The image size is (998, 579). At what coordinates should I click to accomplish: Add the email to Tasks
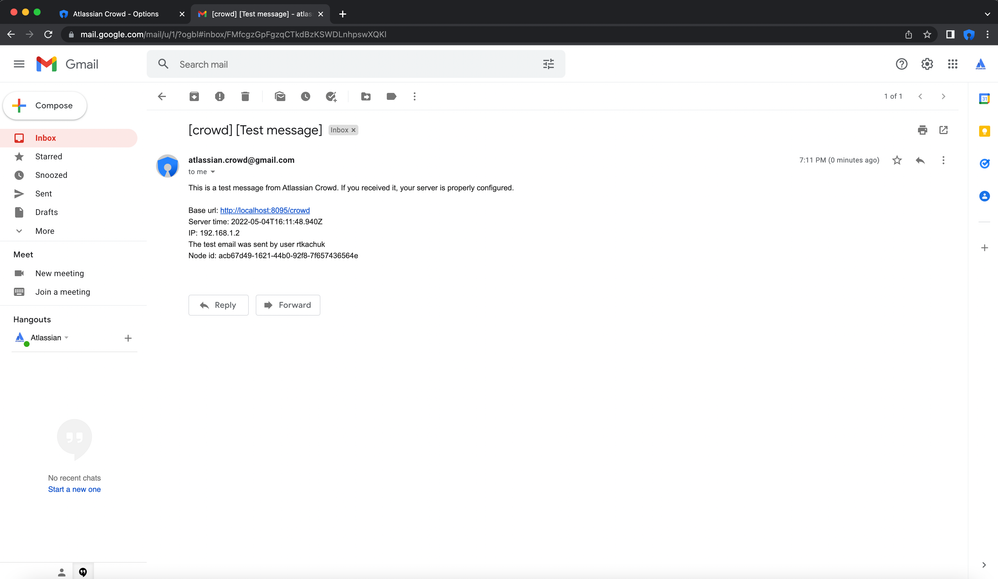(331, 96)
